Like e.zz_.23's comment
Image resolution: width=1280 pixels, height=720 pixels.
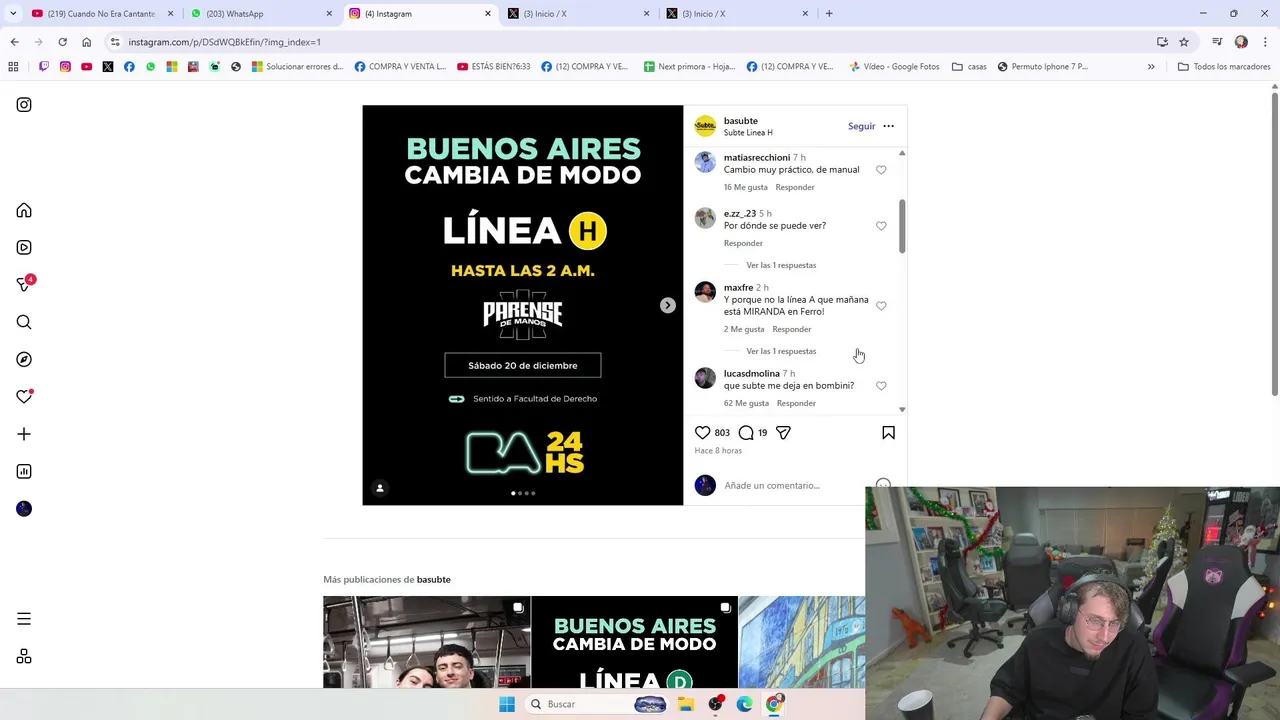[881, 226]
